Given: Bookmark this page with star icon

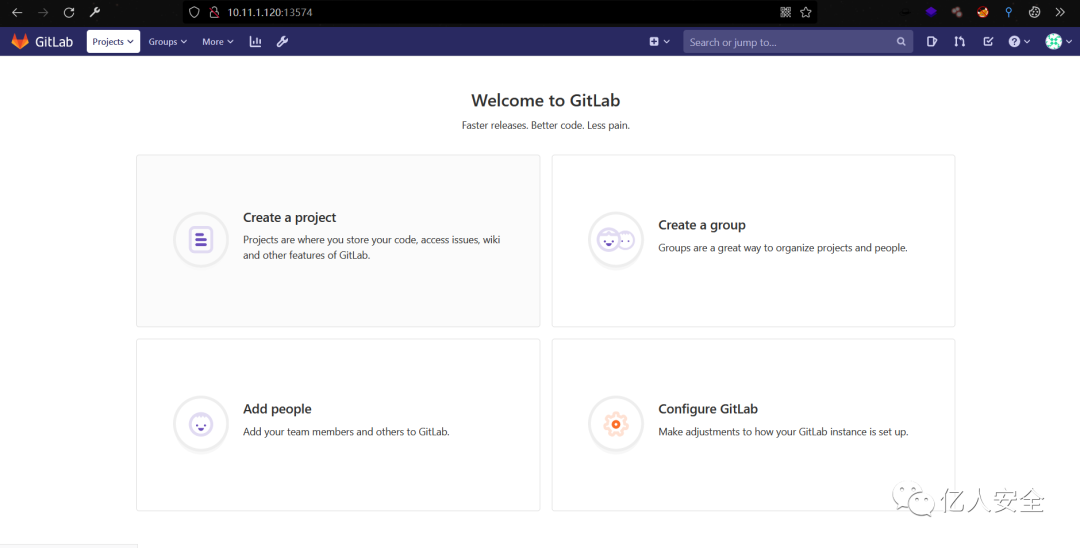Looking at the screenshot, I should pos(806,12).
